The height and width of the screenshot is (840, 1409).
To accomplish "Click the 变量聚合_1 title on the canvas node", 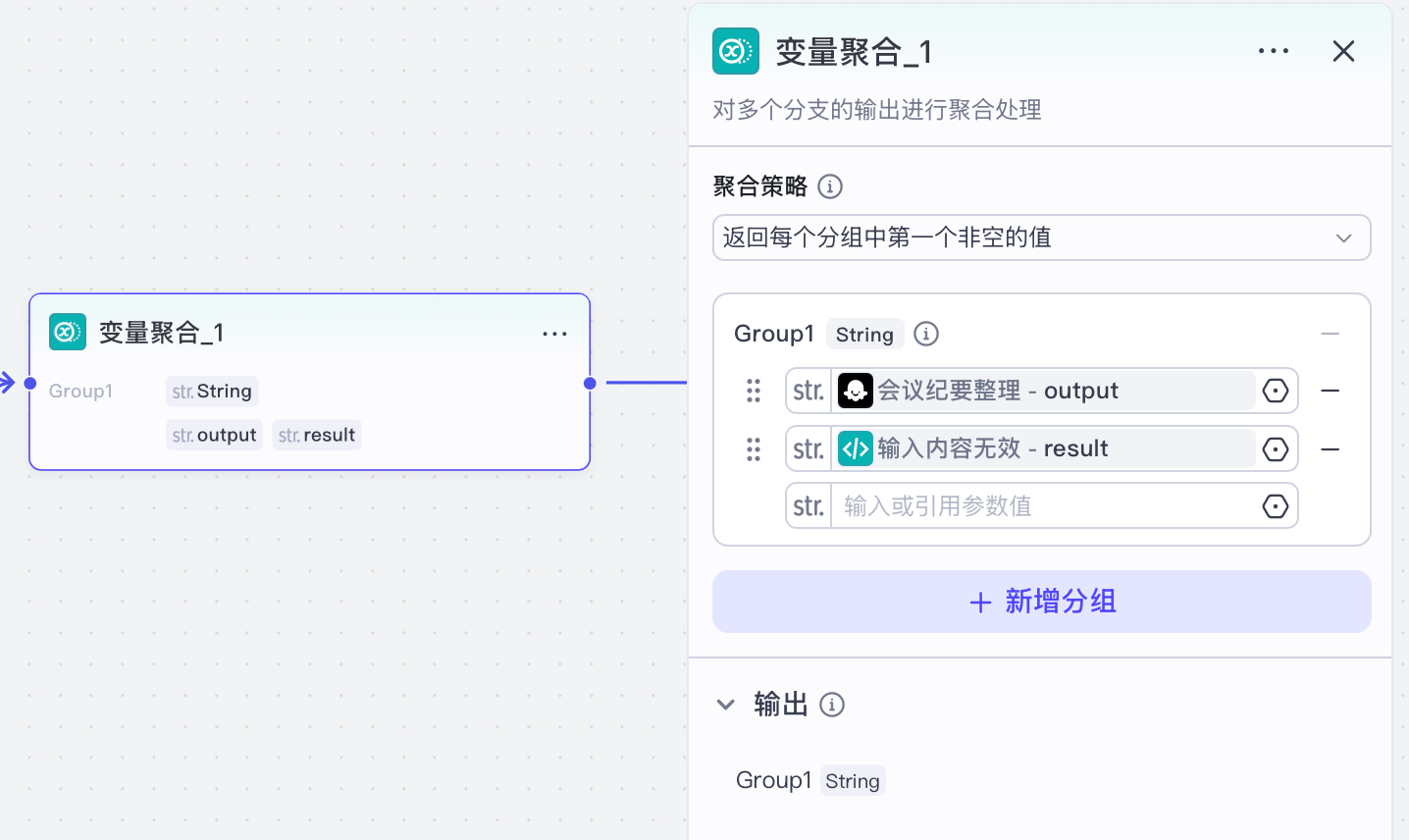I will [162, 333].
